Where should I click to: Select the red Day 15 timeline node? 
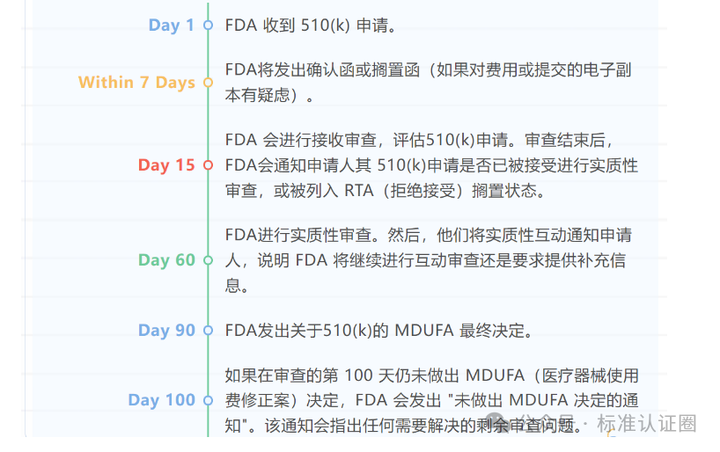pyautogui.click(x=208, y=165)
